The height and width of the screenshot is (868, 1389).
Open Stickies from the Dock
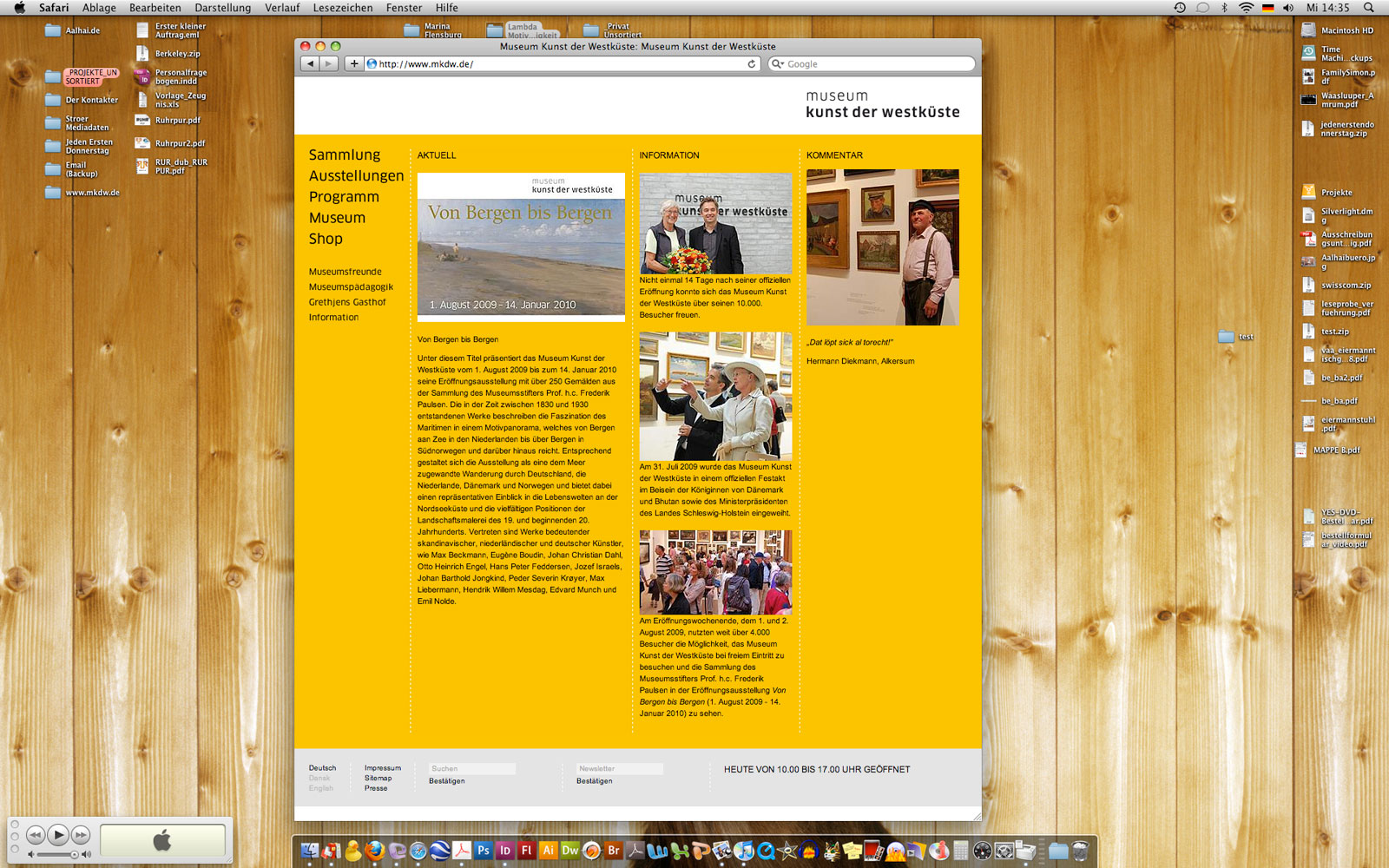pyautogui.click(x=852, y=851)
